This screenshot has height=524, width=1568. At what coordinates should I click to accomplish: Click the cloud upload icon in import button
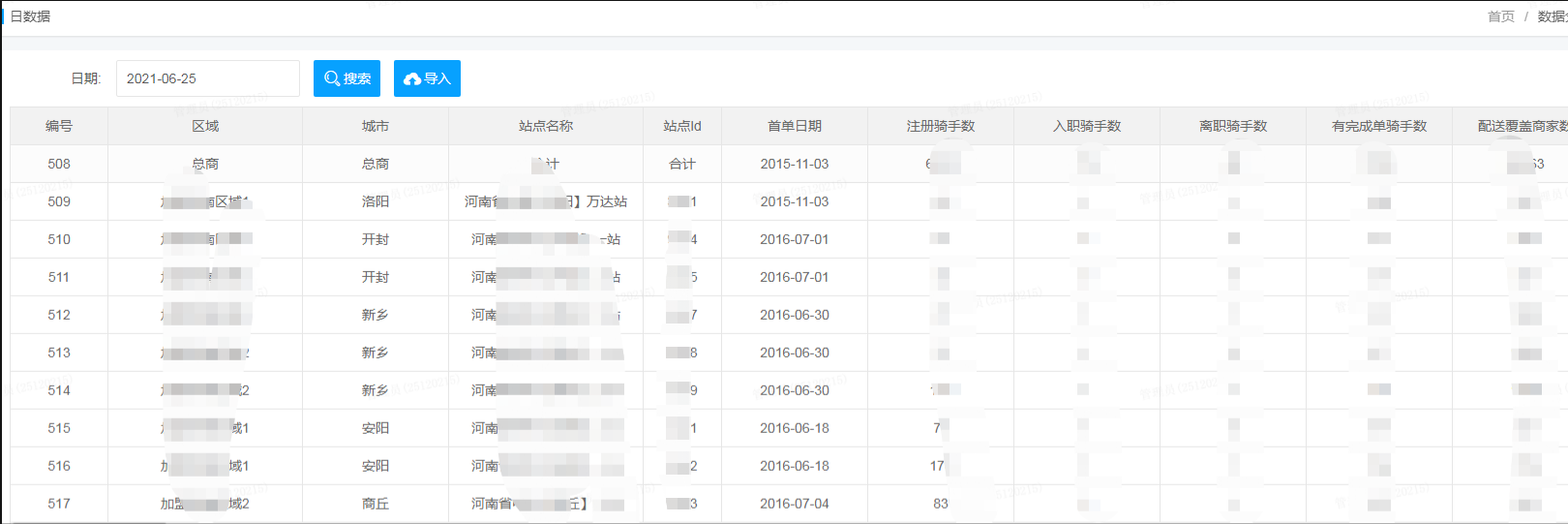(412, 78)
